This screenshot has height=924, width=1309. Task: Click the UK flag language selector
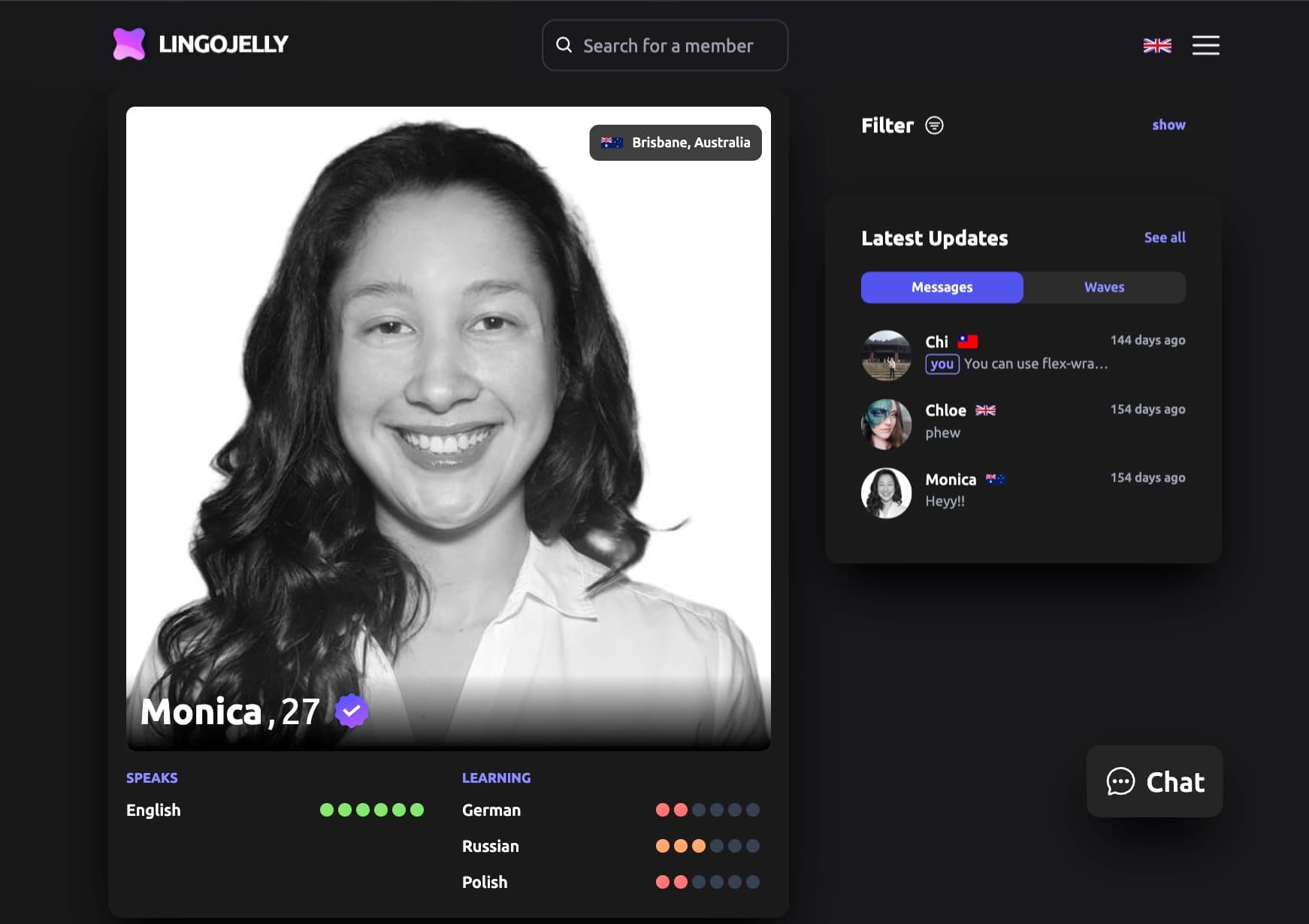[1156, 46]
